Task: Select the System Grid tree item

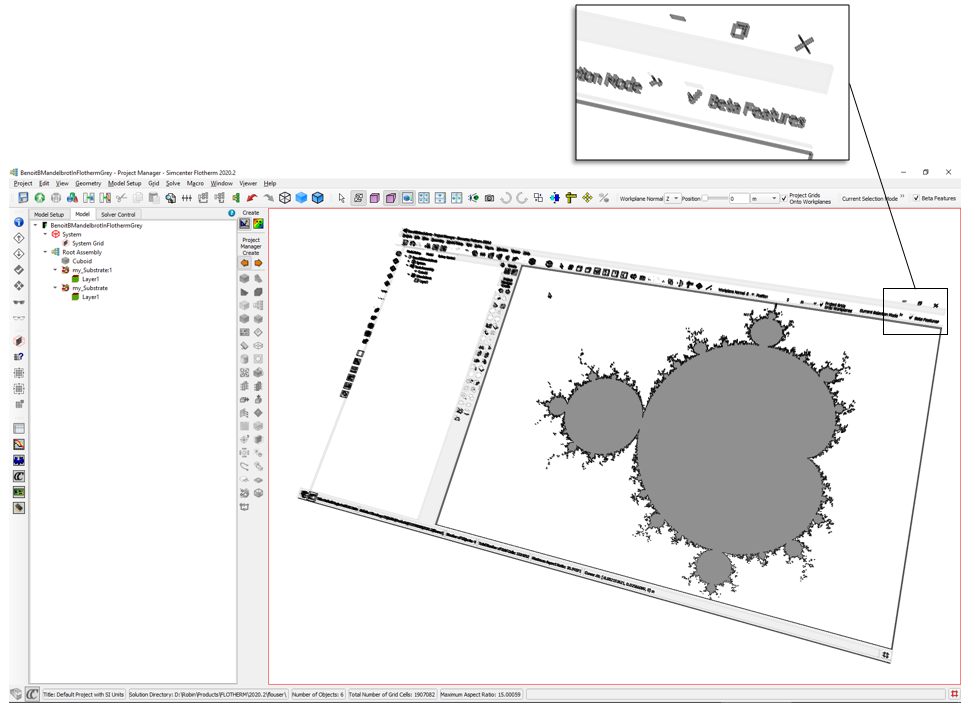Action: [x=88, y=243]
